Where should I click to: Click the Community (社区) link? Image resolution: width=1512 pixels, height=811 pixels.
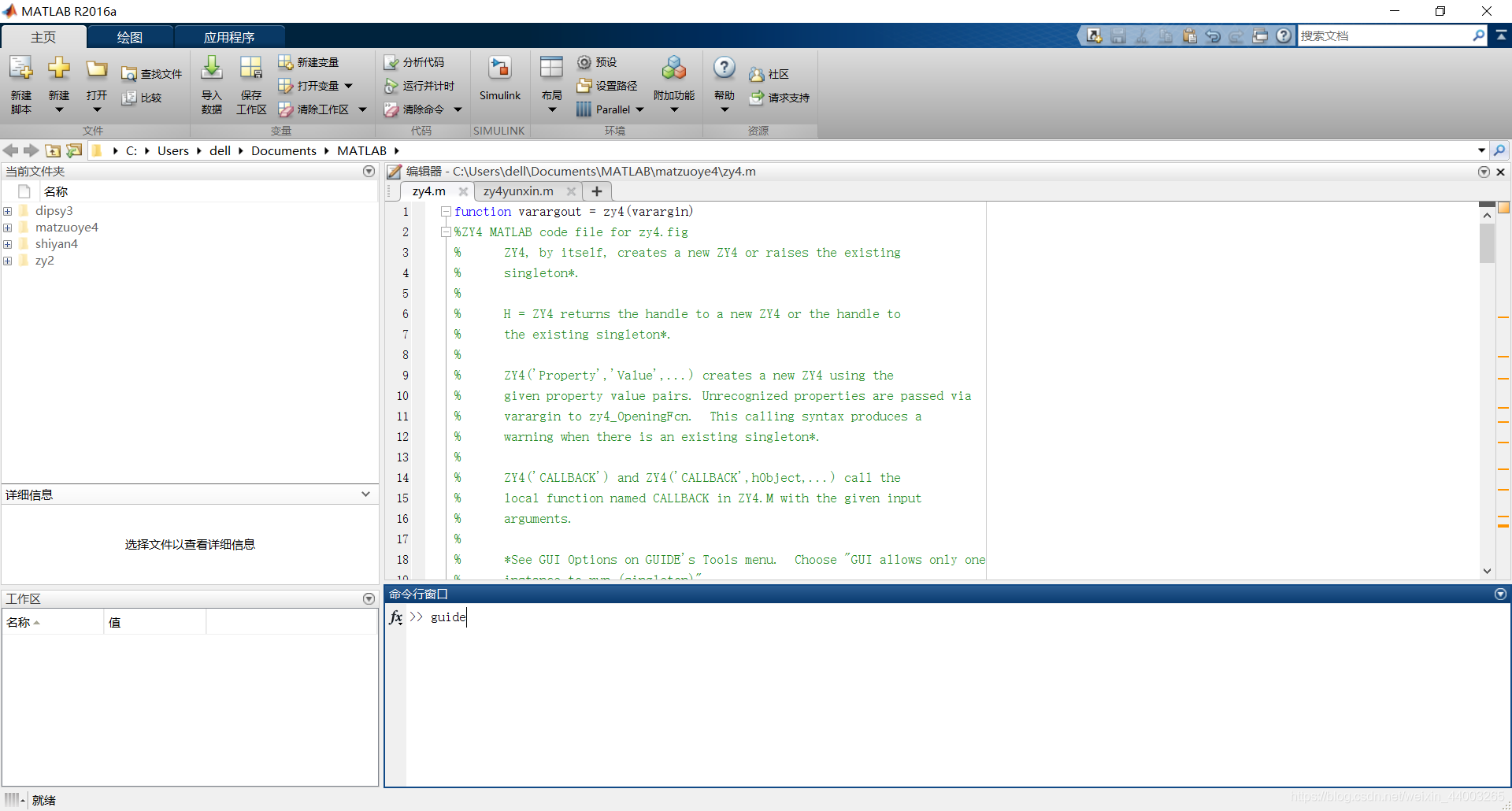[769, 74]
